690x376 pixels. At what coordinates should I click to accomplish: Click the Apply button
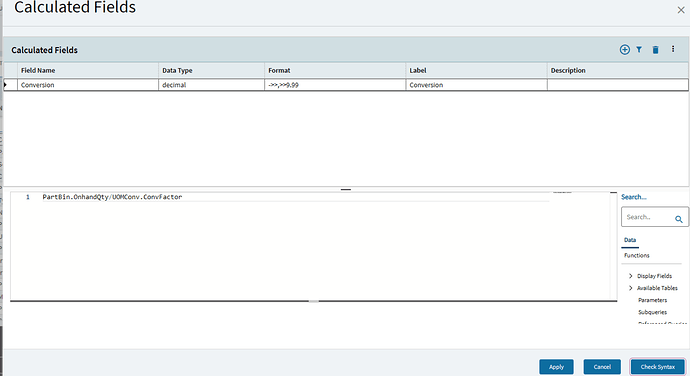pyautogui.click(x=556, y=367)
